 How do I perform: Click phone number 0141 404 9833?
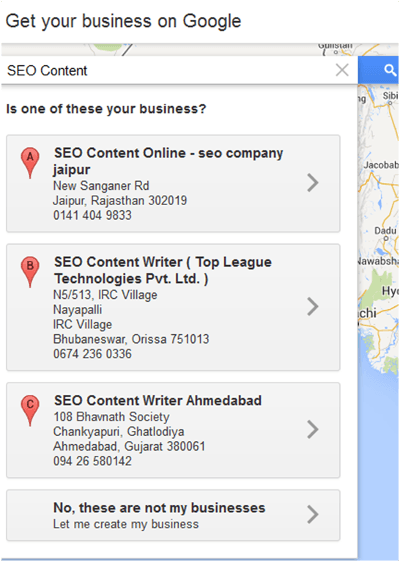pos(92,215)
